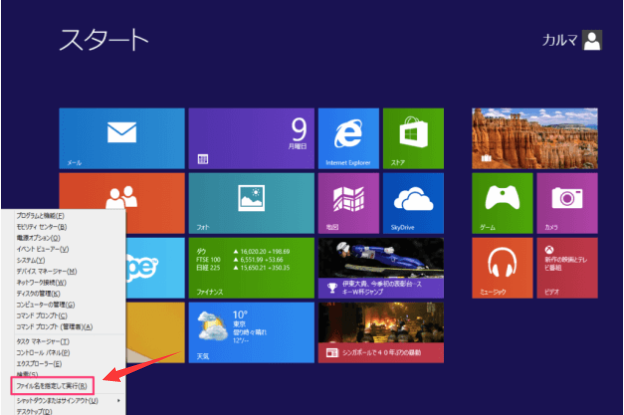Screen dimensions: 624x415
Task: Launch the Skype tile
Action: [x=155, y=268]
